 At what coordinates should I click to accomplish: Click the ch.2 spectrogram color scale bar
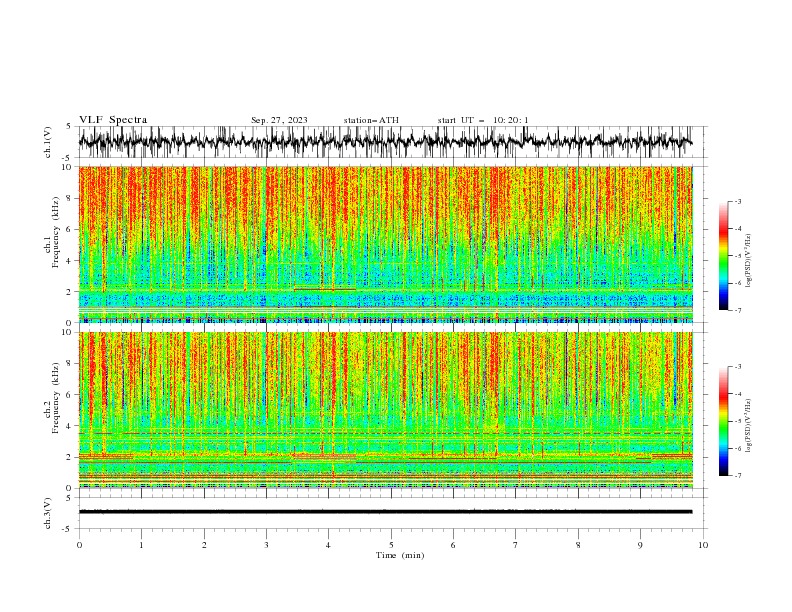point(724,421)
